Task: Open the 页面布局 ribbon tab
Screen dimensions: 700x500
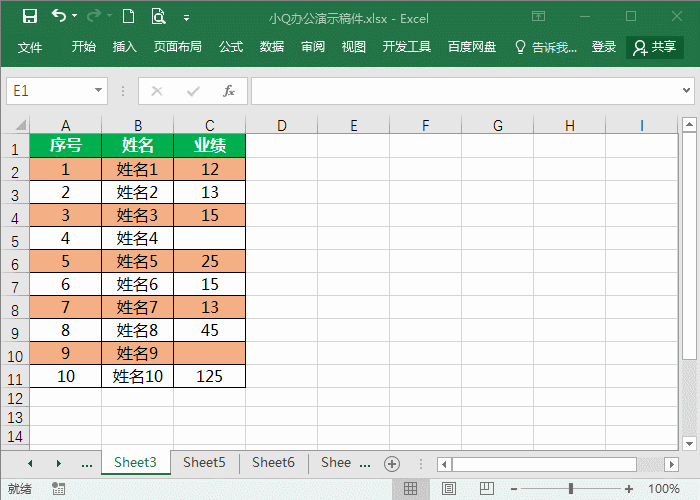Action: point(178,47)
